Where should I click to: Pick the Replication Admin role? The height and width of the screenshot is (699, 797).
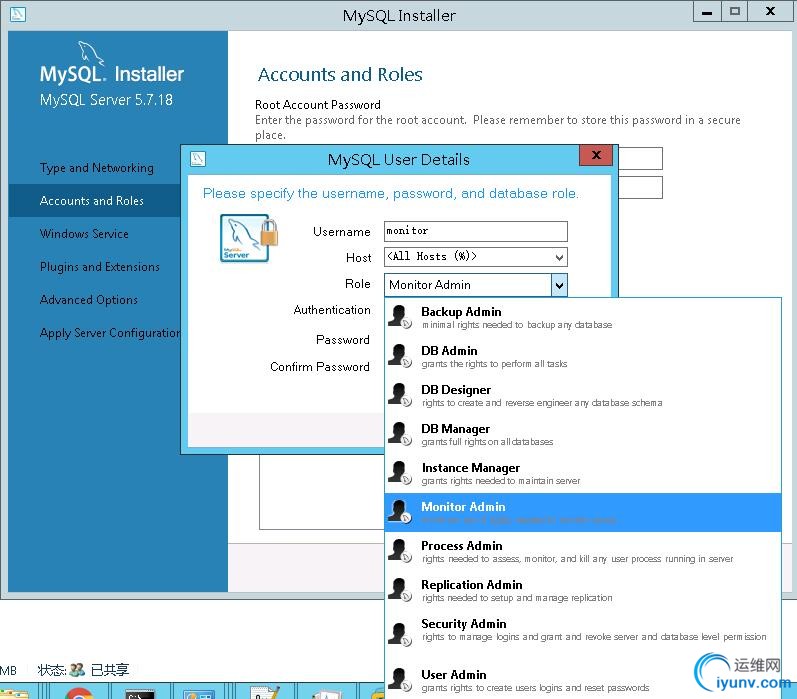coord(583,590)
